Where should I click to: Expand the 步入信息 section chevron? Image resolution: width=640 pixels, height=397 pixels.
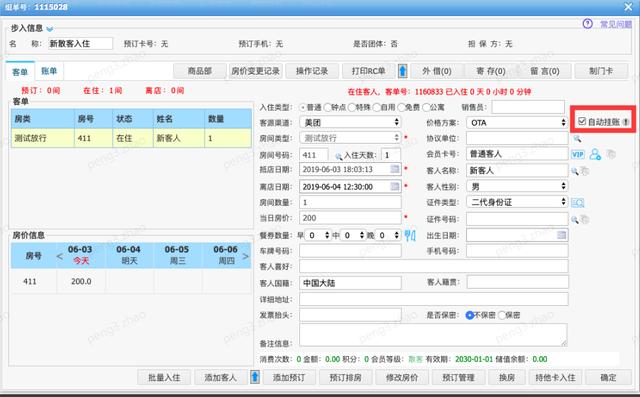pyautogui.click(x=50, y=29)
